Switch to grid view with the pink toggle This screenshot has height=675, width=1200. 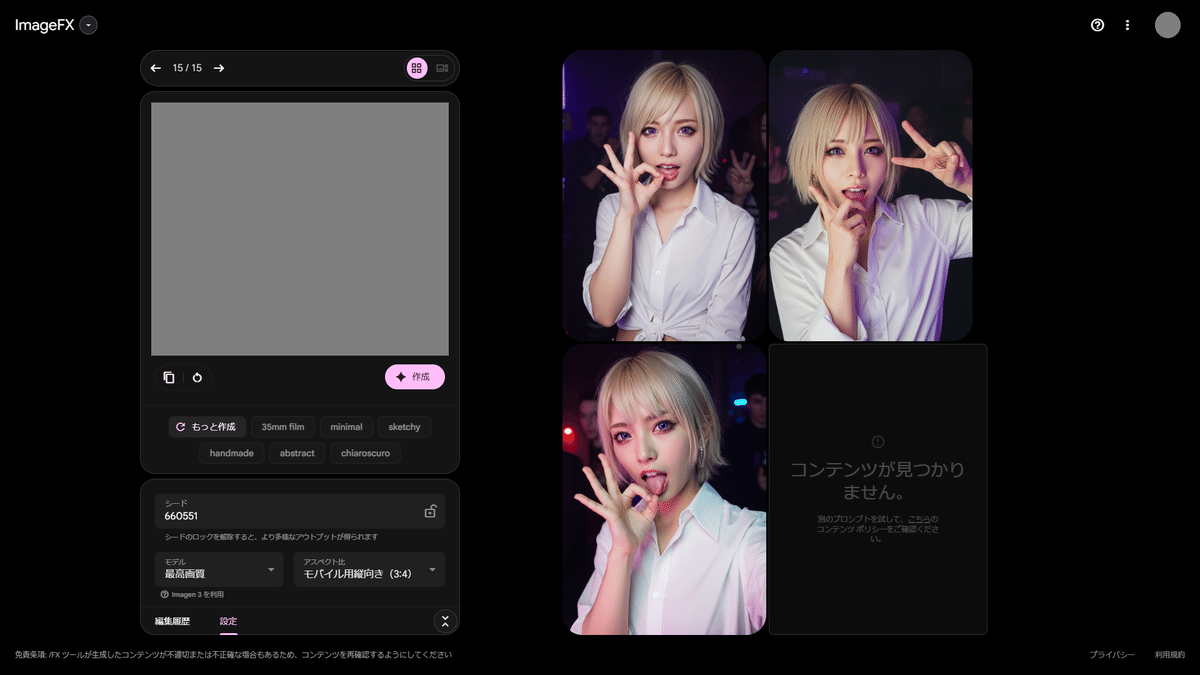click(416, 67)
